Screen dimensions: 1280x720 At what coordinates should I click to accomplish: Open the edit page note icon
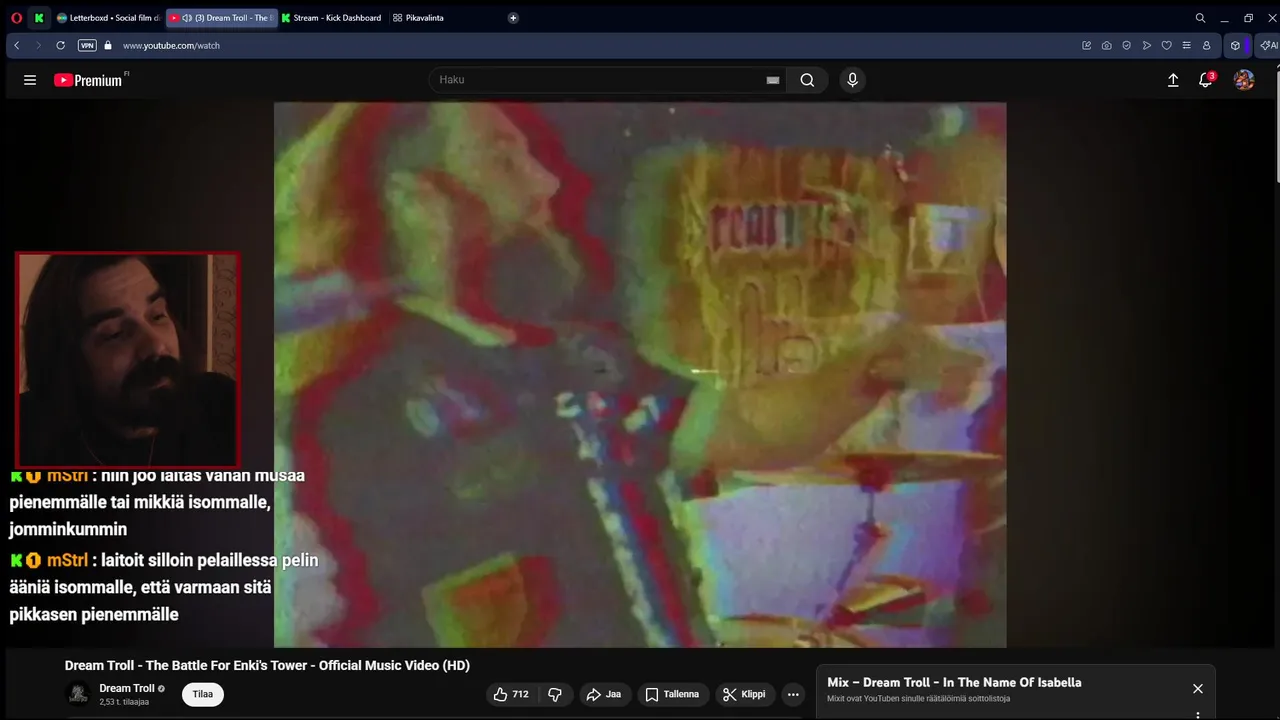[1087, 45]
